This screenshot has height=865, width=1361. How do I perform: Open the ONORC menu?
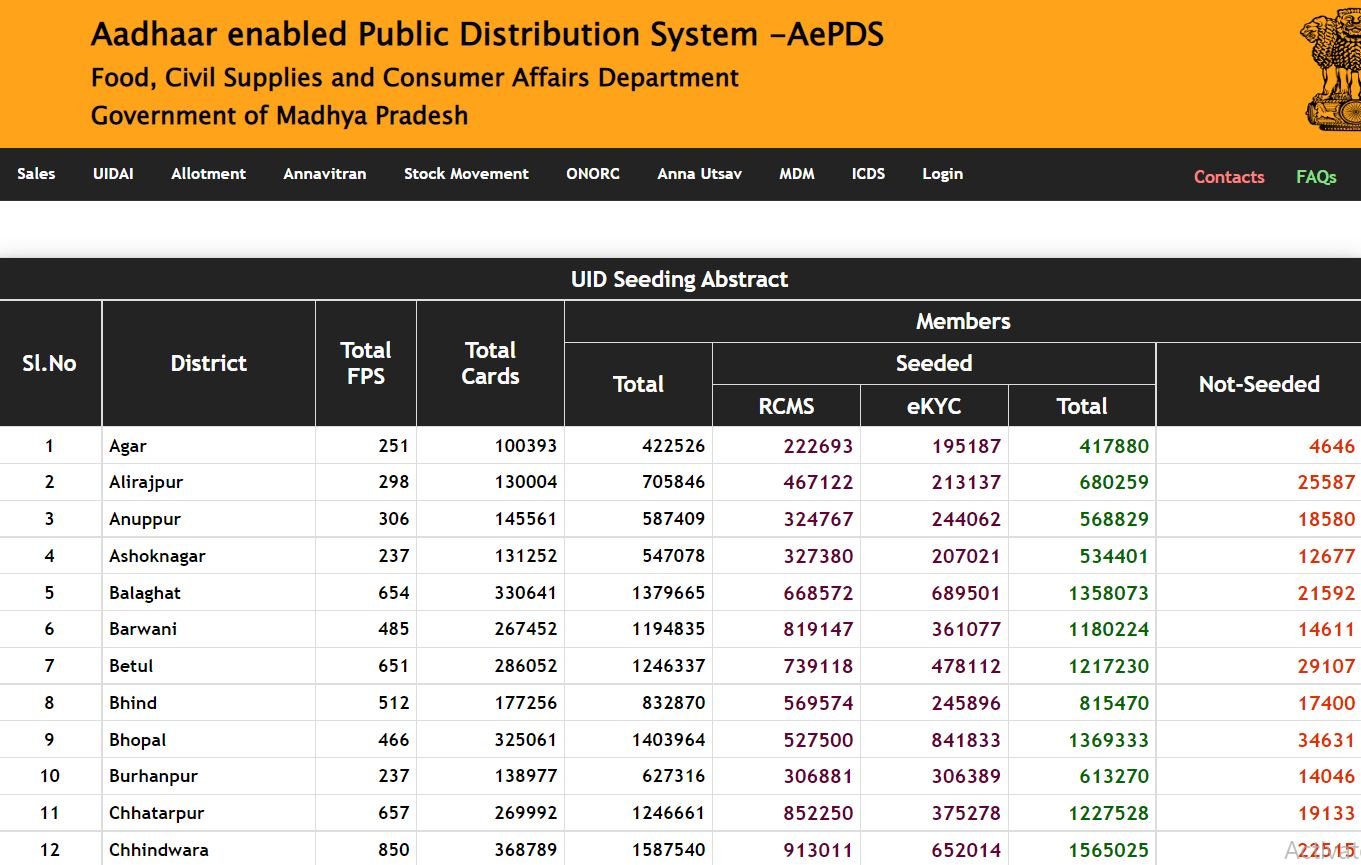593,173
